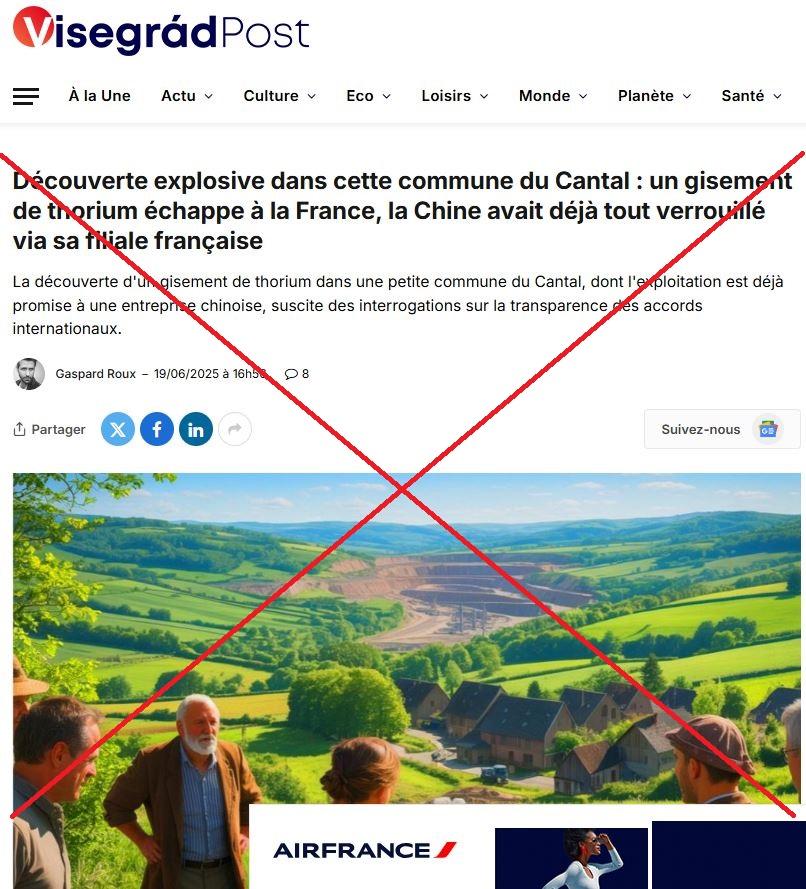Open the comments bubble icon showing 8
The height and width of the screenshot is (889, 806).
point(291,374)
